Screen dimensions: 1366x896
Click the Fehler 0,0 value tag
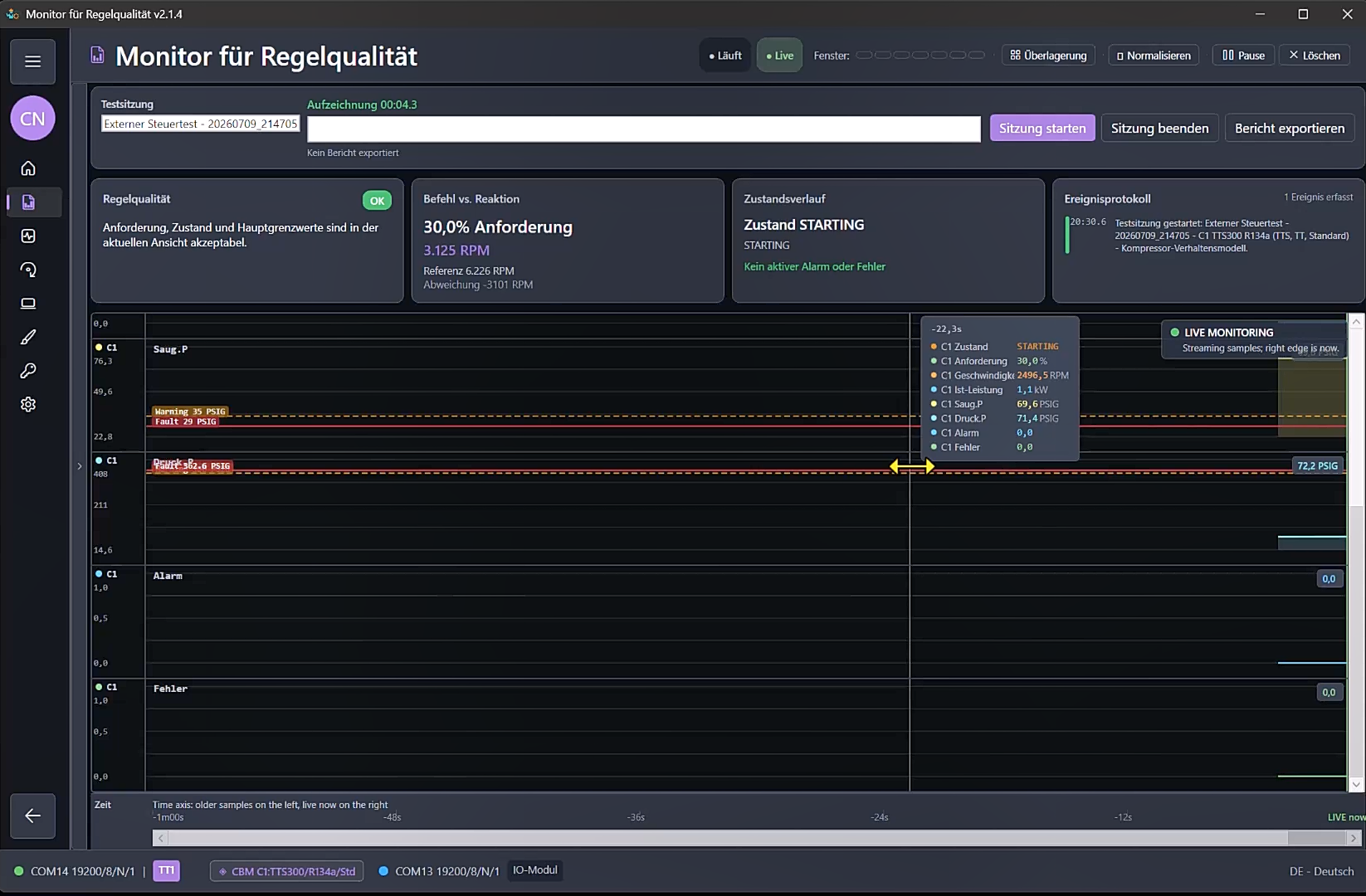pyautogui.click(x=1329, y=692)
